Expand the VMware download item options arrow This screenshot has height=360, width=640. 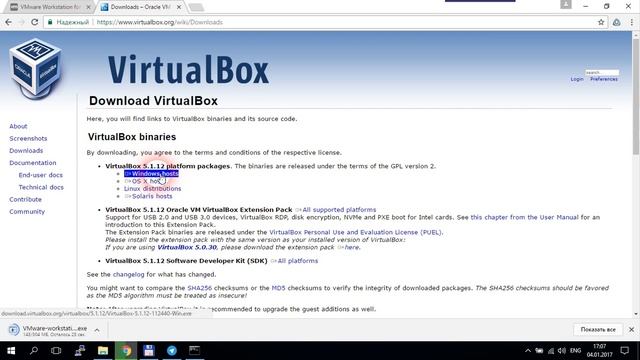[x=97, y=330]
